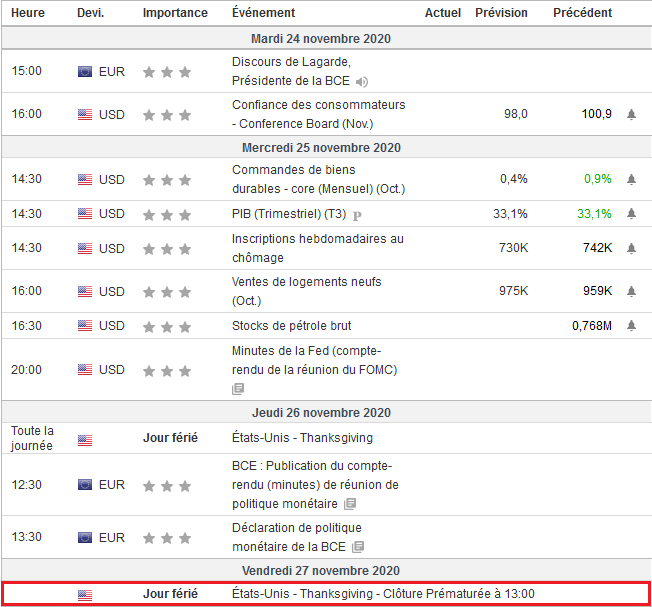Sort by the Heure column header
Viewport: 652px width, 607px height.
28,13
